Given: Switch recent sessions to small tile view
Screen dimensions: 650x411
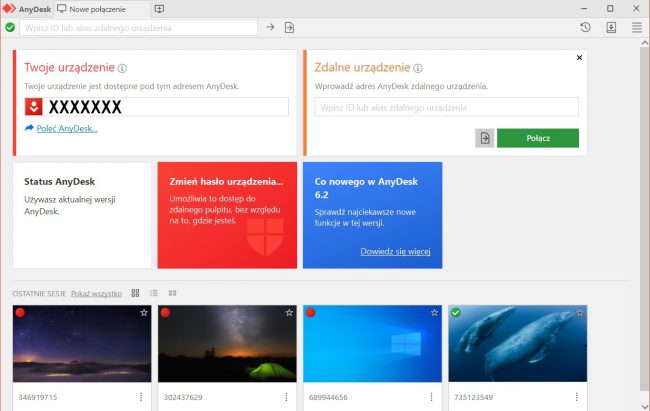Looking at the screenshot, I should (172, 293).
